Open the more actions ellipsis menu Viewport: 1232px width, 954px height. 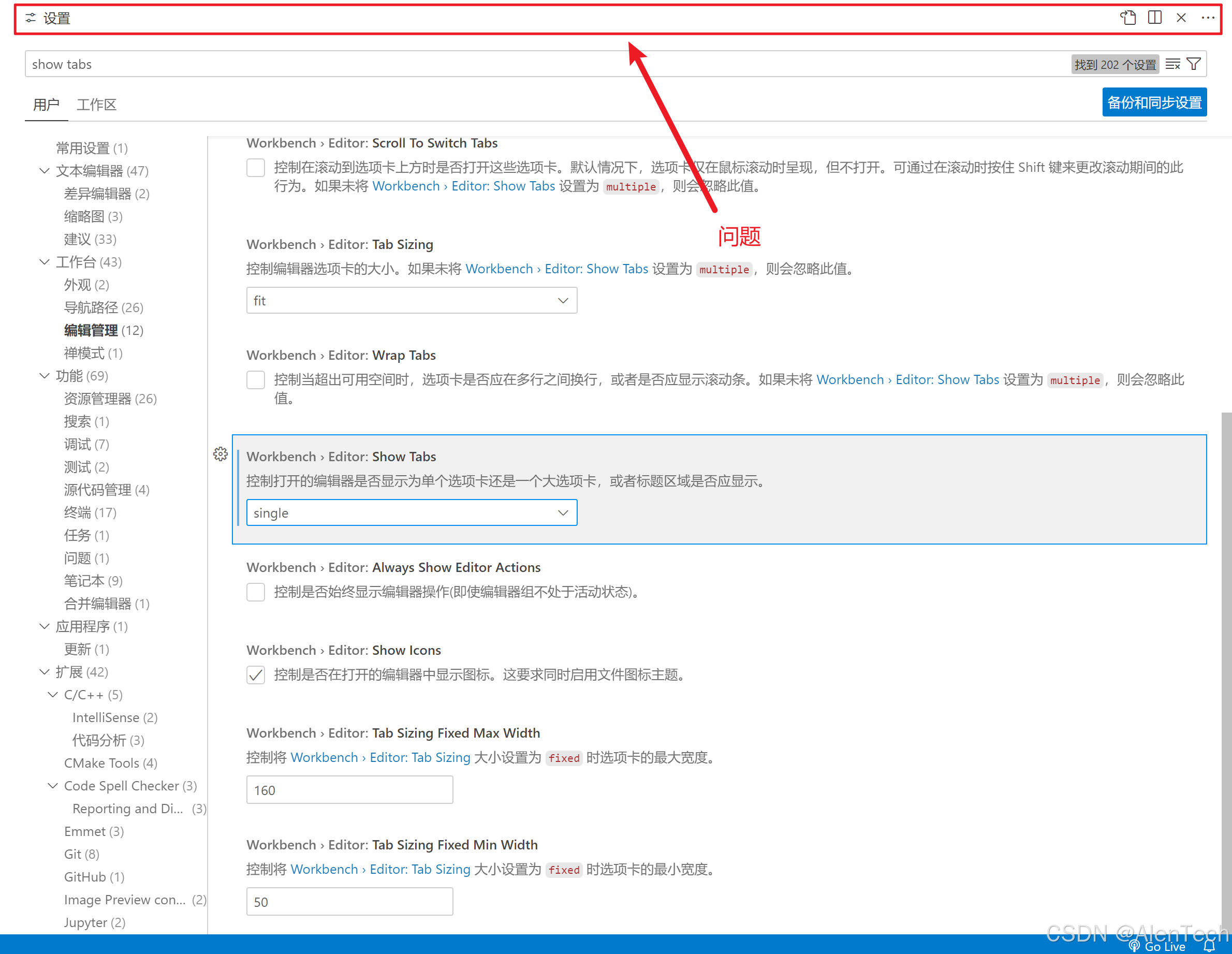pos(1207,18)
